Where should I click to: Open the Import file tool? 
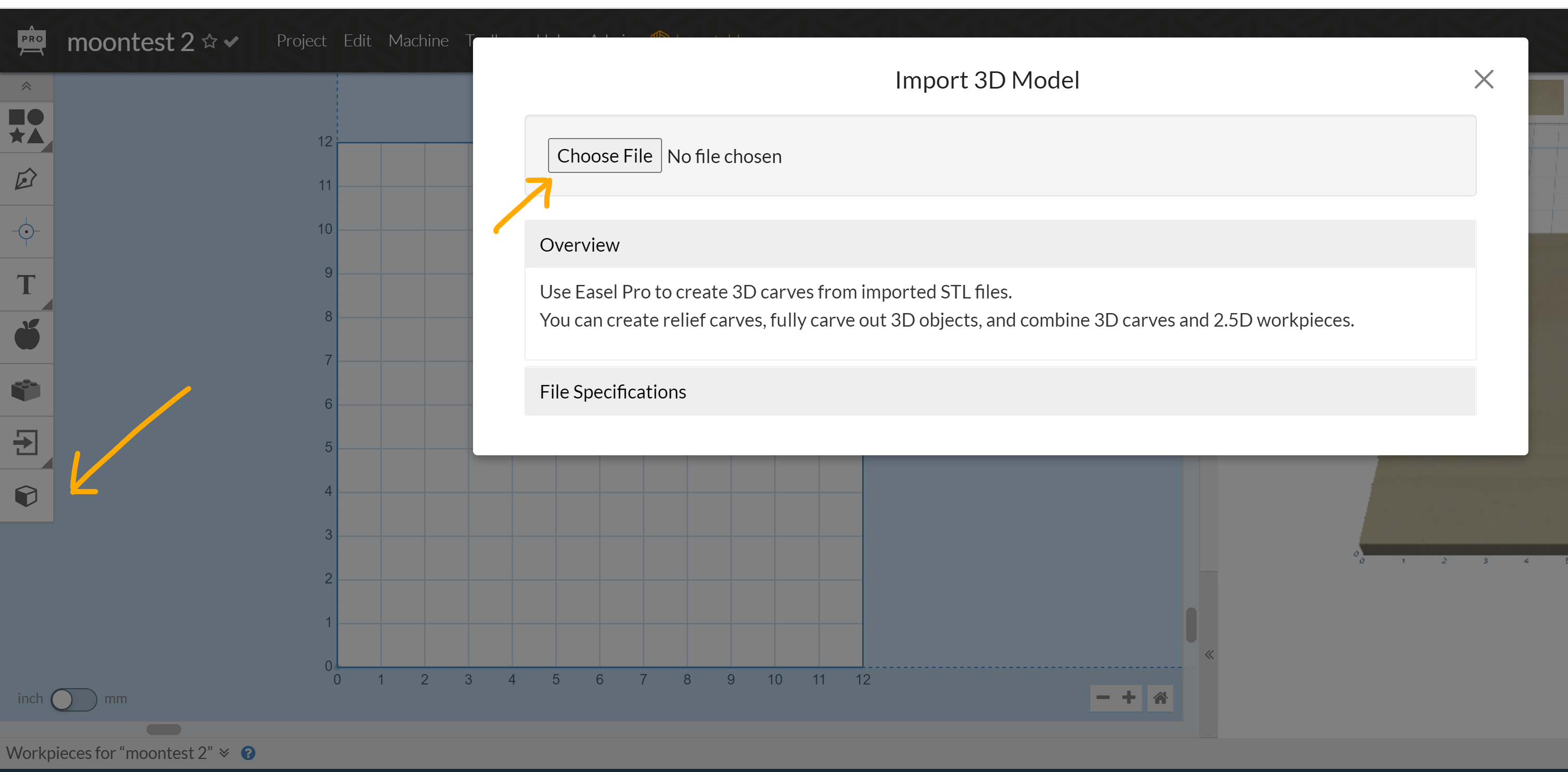[26, 442]
